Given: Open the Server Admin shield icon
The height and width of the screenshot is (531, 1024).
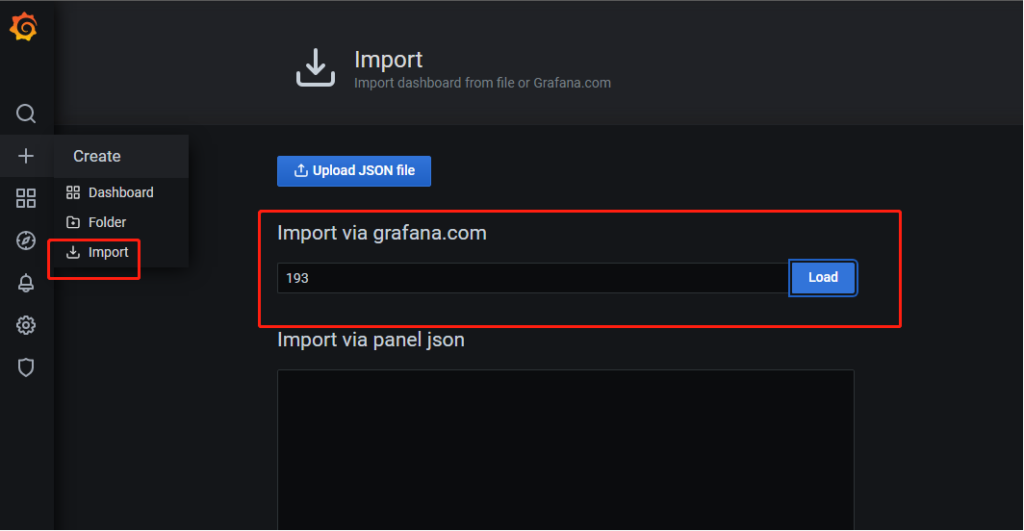Looking at the screenshot, I should coord(25,368).
